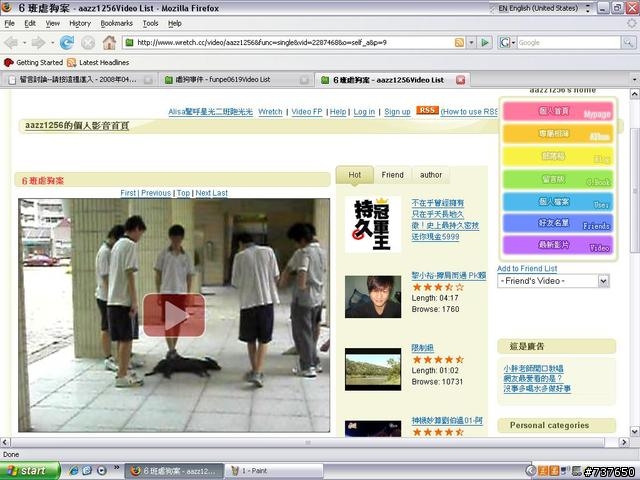Select the Hot tab in video sidebar

[x=354, y=175]
